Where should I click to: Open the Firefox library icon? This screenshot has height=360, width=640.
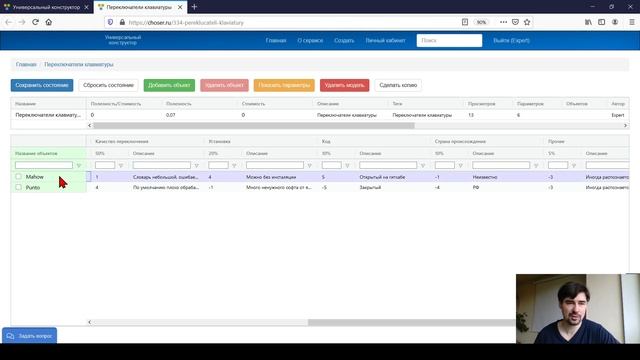588,22
